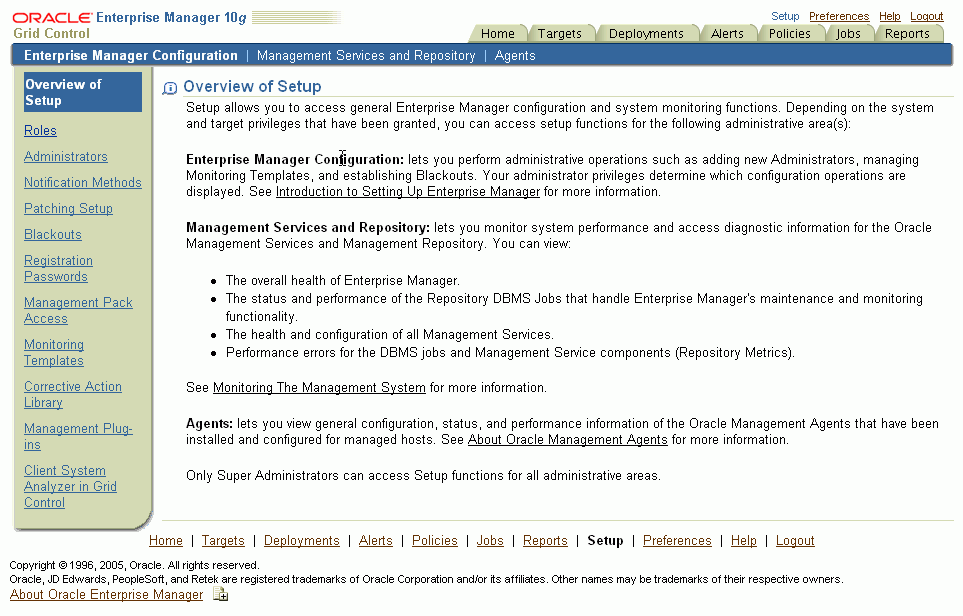Select Administrators in the sidebar
Image resolution: width=963 pixels, height=616 pixels.
point(65,156)
